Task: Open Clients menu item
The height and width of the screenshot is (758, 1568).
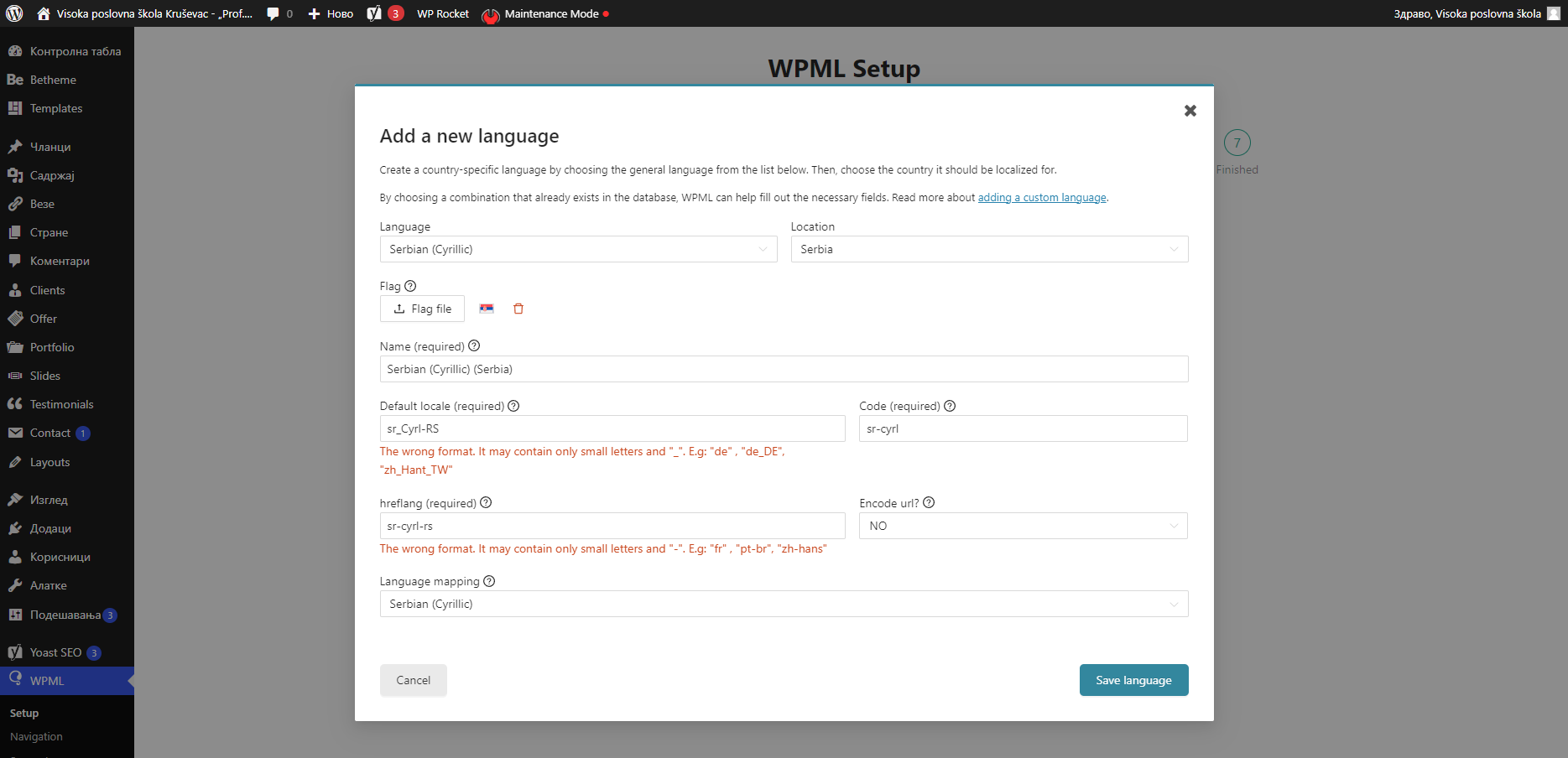Action: (x=67, y=290)
